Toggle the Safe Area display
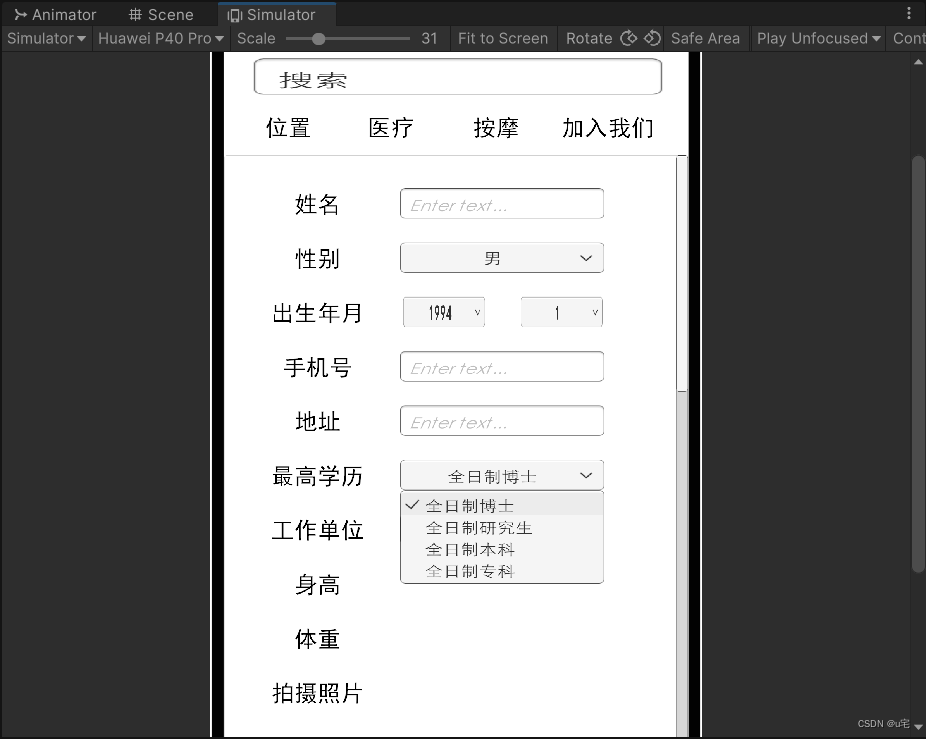The height and width of the screenshot is (739, 926). pos(705,38)
